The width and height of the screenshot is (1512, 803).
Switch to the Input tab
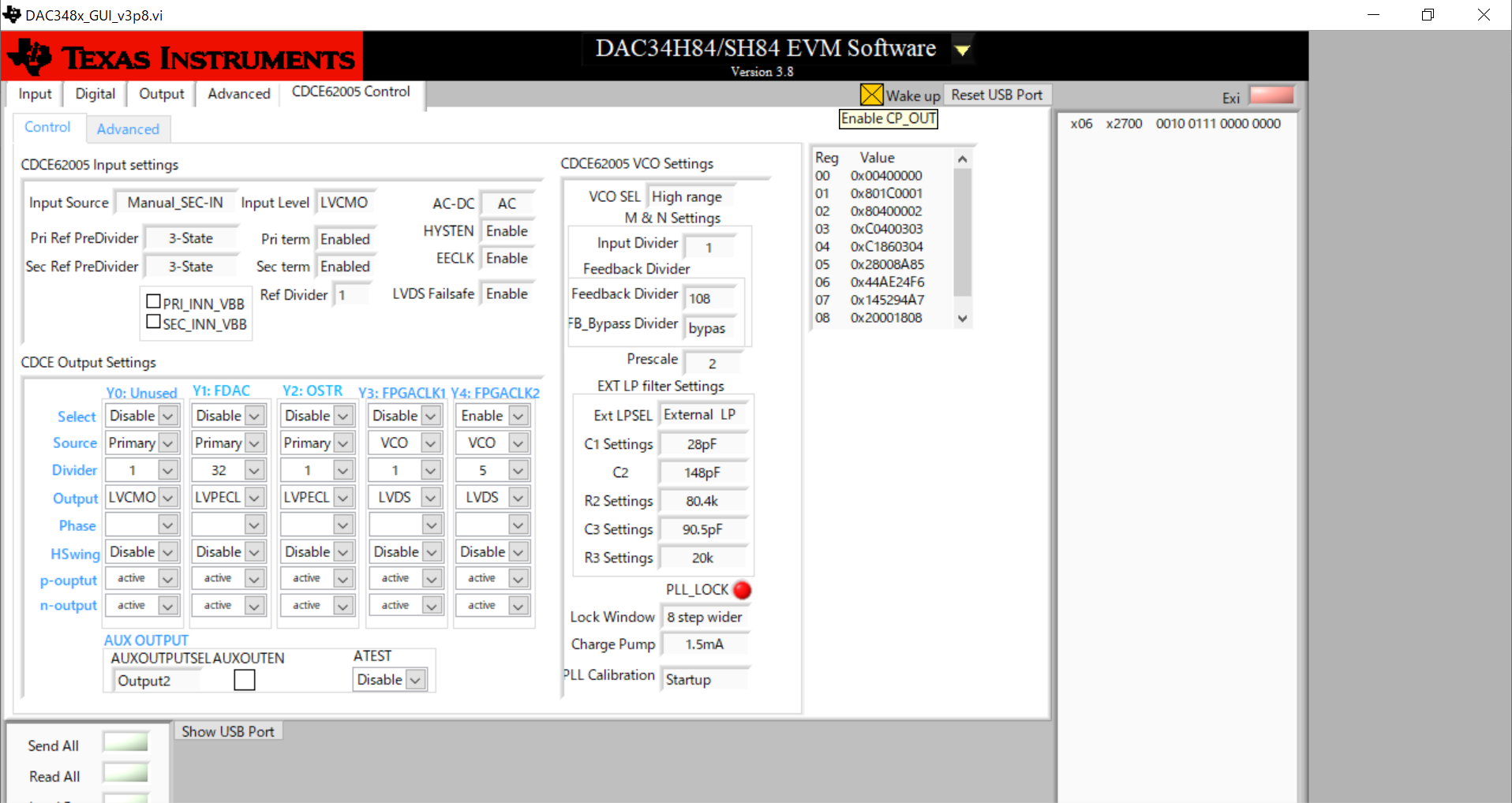click(35, 94)
